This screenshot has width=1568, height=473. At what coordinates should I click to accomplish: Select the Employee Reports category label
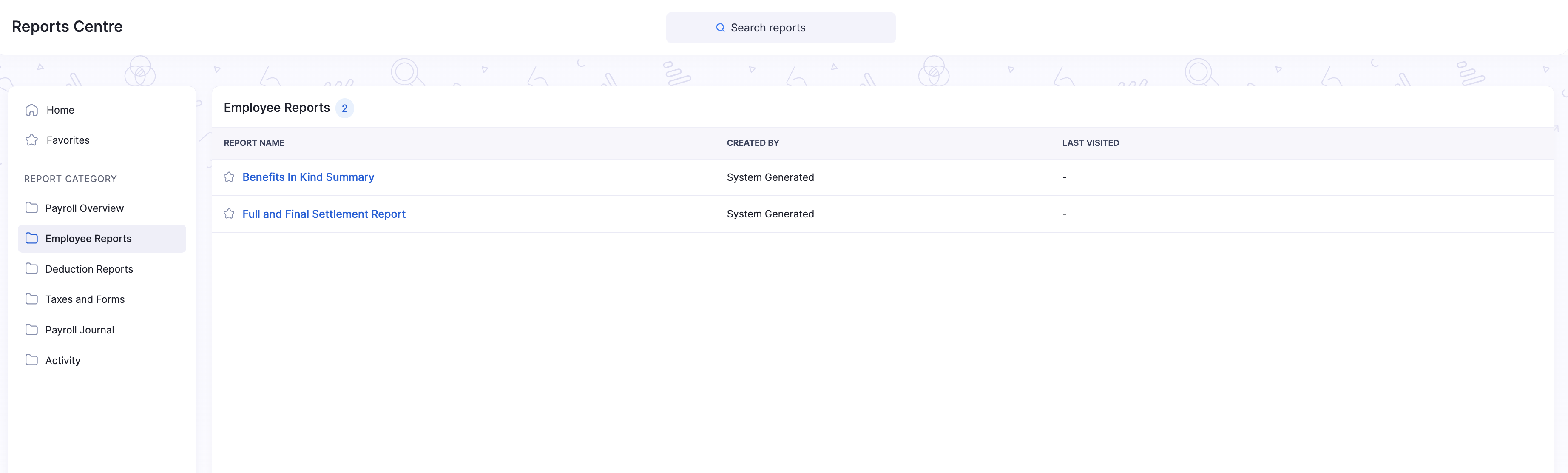tap(88, 239)
